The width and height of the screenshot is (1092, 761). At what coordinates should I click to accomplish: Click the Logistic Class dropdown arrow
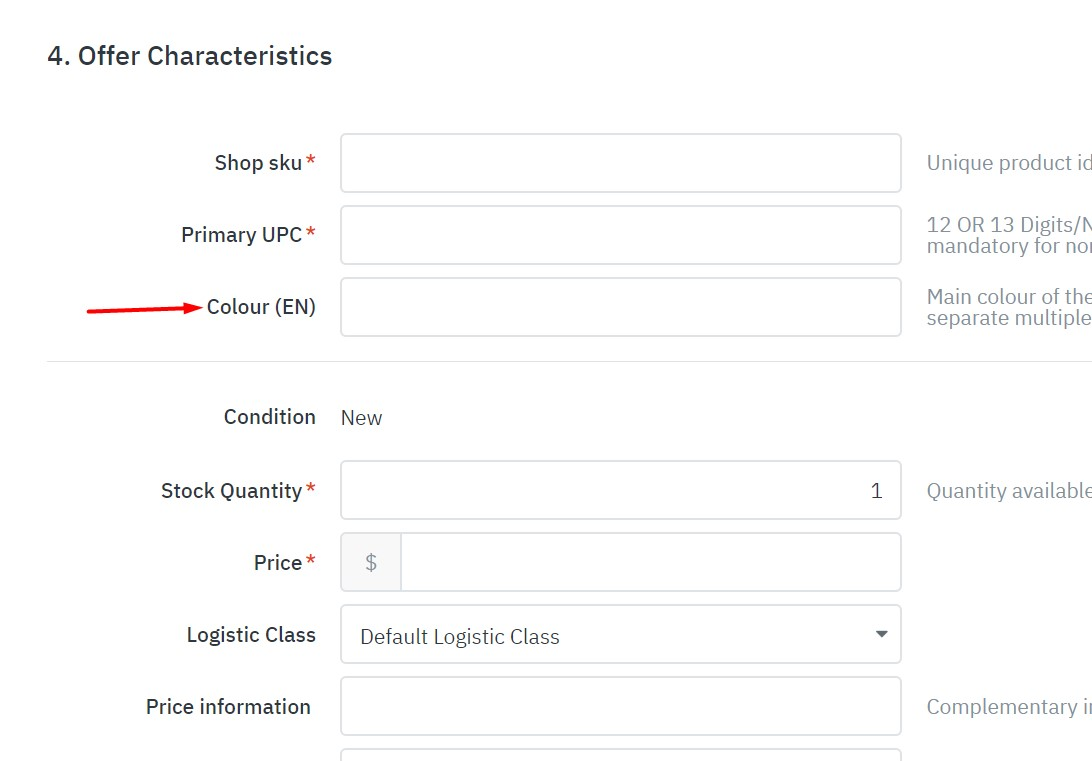tap(881, 634)
